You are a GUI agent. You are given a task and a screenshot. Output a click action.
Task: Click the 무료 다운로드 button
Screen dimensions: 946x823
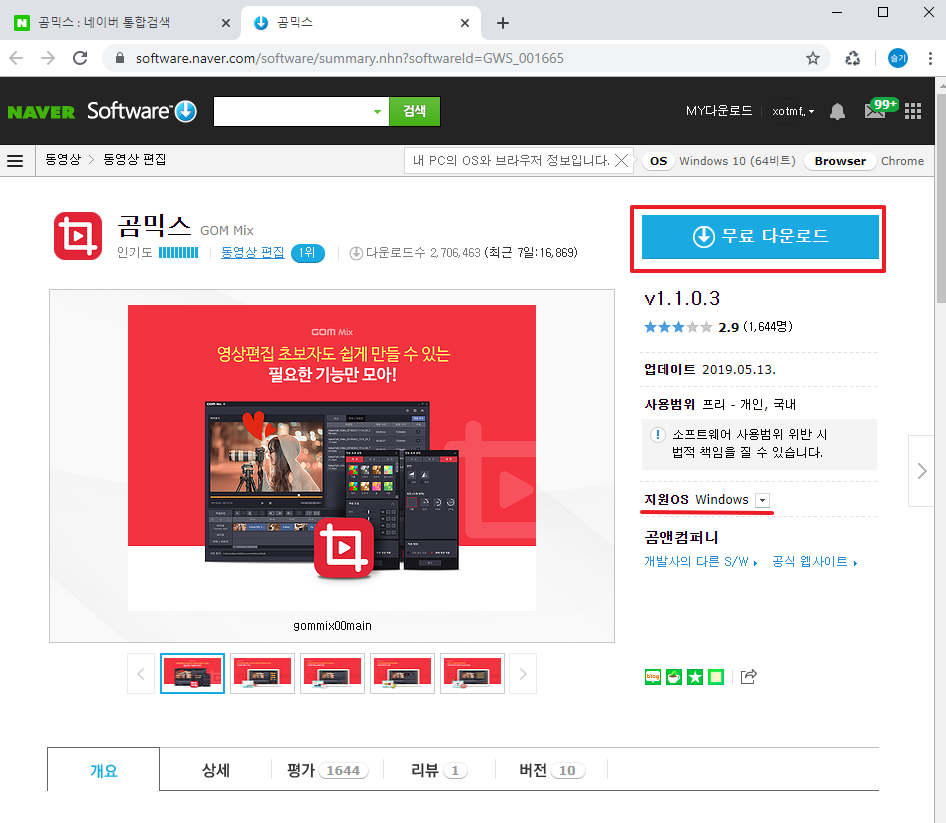pyautogui.click(x=760, y=237)
